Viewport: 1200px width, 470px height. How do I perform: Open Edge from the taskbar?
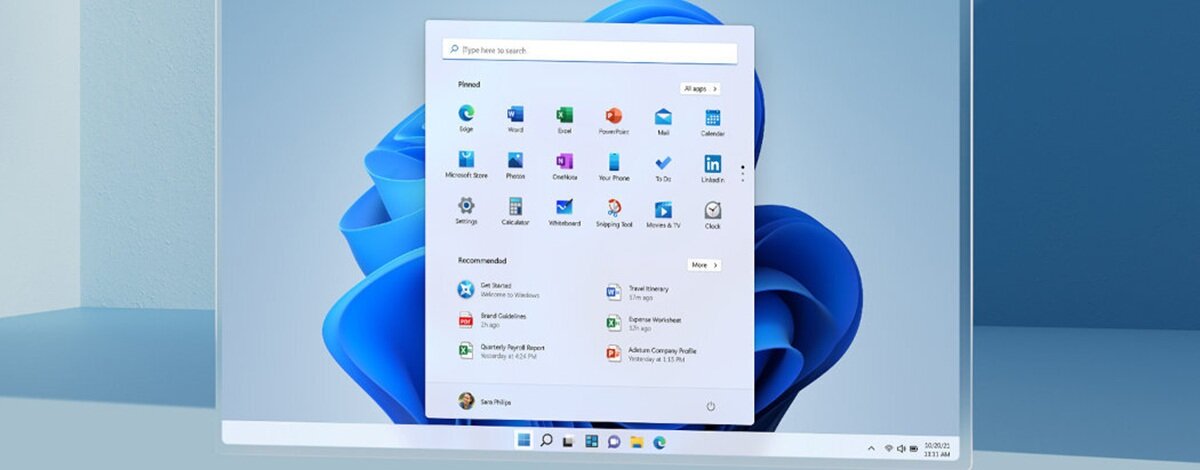click(659, 441)
